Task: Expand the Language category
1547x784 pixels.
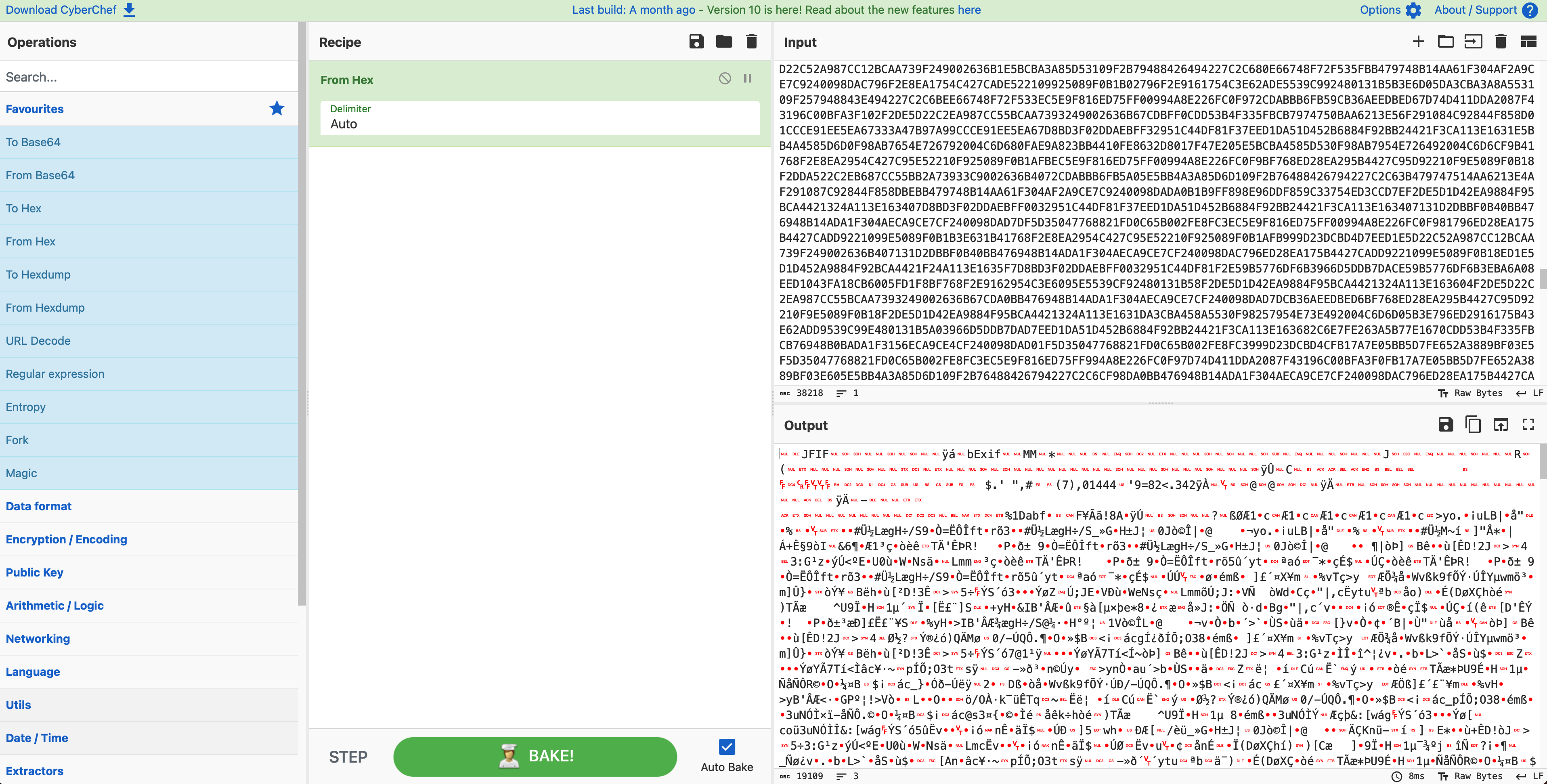Action: pos(149,671)
